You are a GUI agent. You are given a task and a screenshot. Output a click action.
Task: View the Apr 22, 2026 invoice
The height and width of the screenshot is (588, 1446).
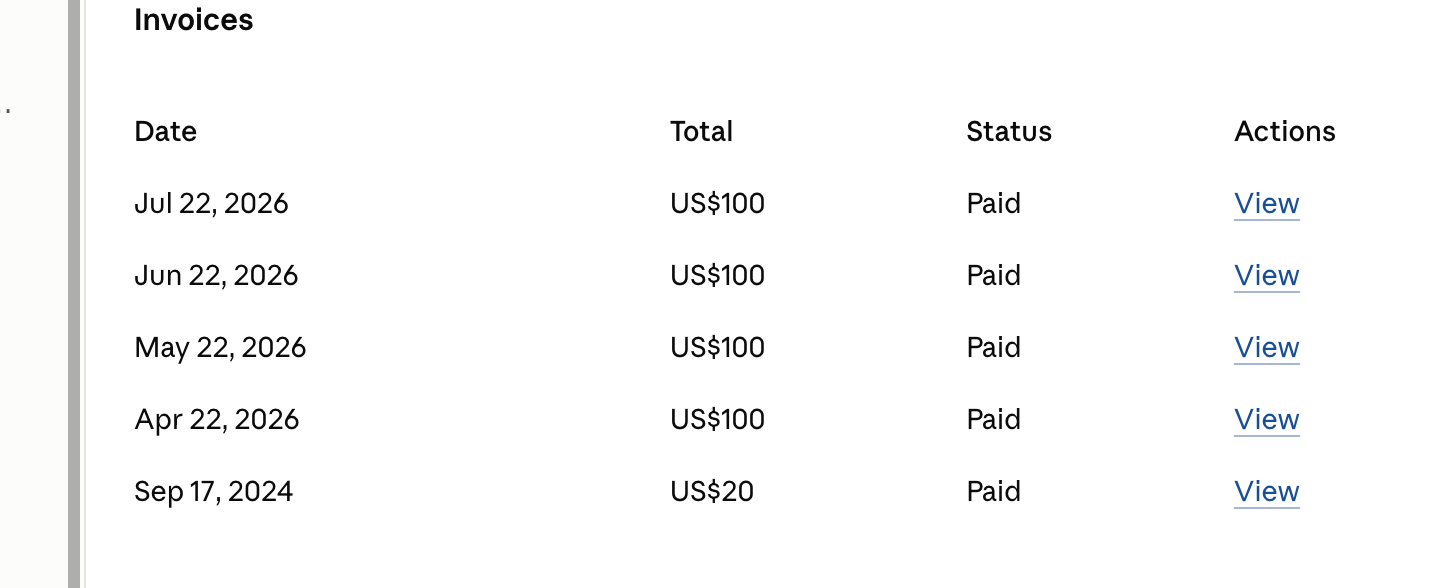1267,420
